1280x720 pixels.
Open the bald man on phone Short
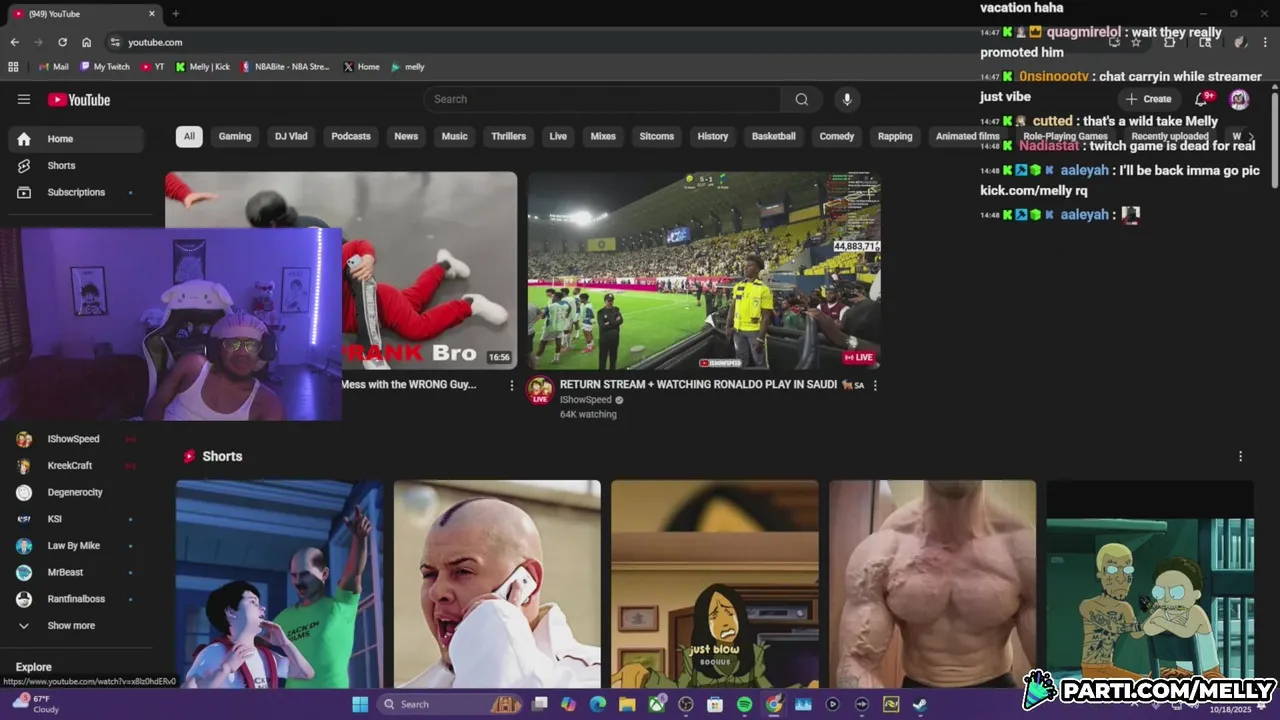pyautogui.click(x=497, y=584)
